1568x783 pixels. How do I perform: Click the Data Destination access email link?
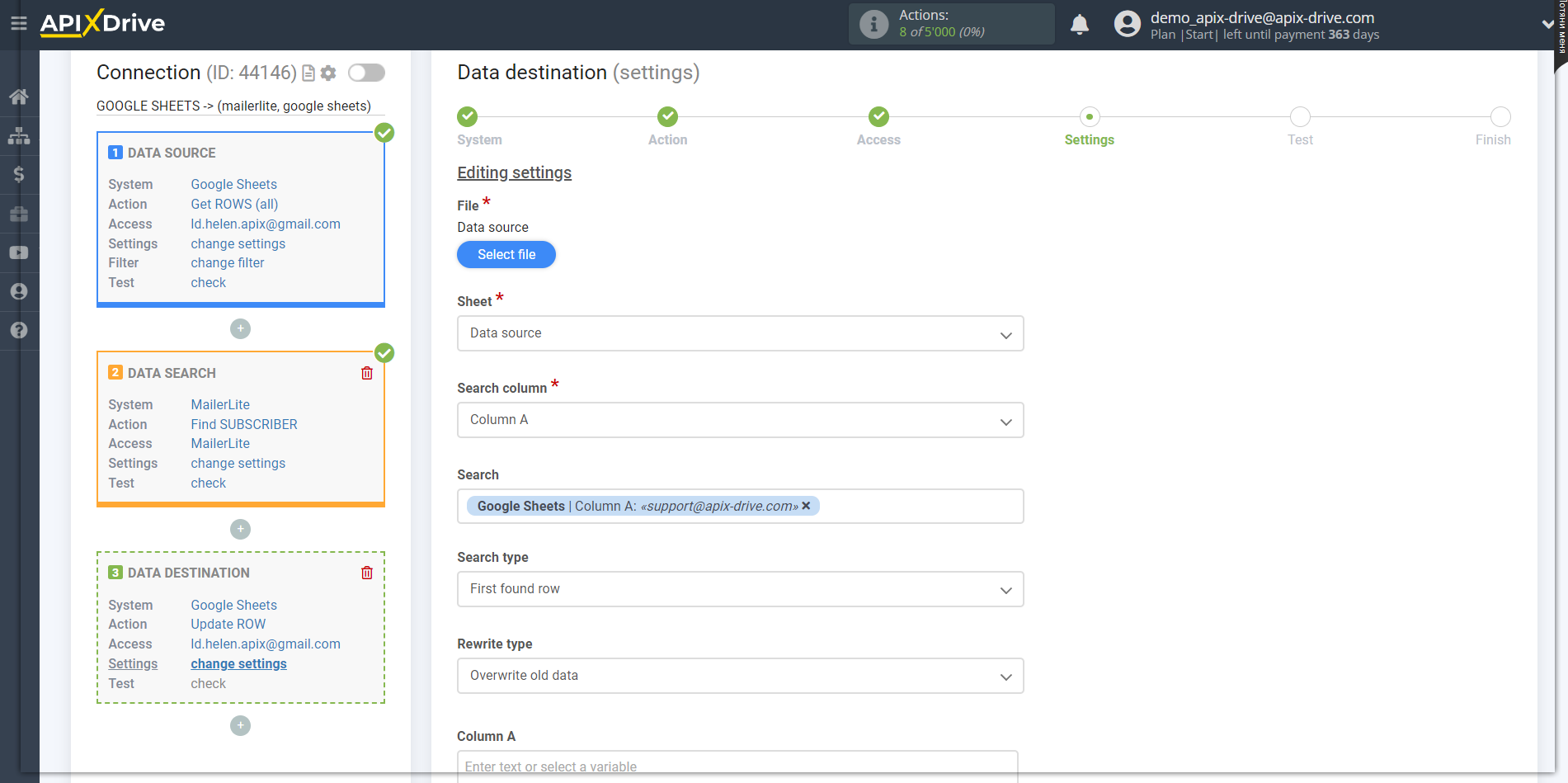[x=266, y=644]
